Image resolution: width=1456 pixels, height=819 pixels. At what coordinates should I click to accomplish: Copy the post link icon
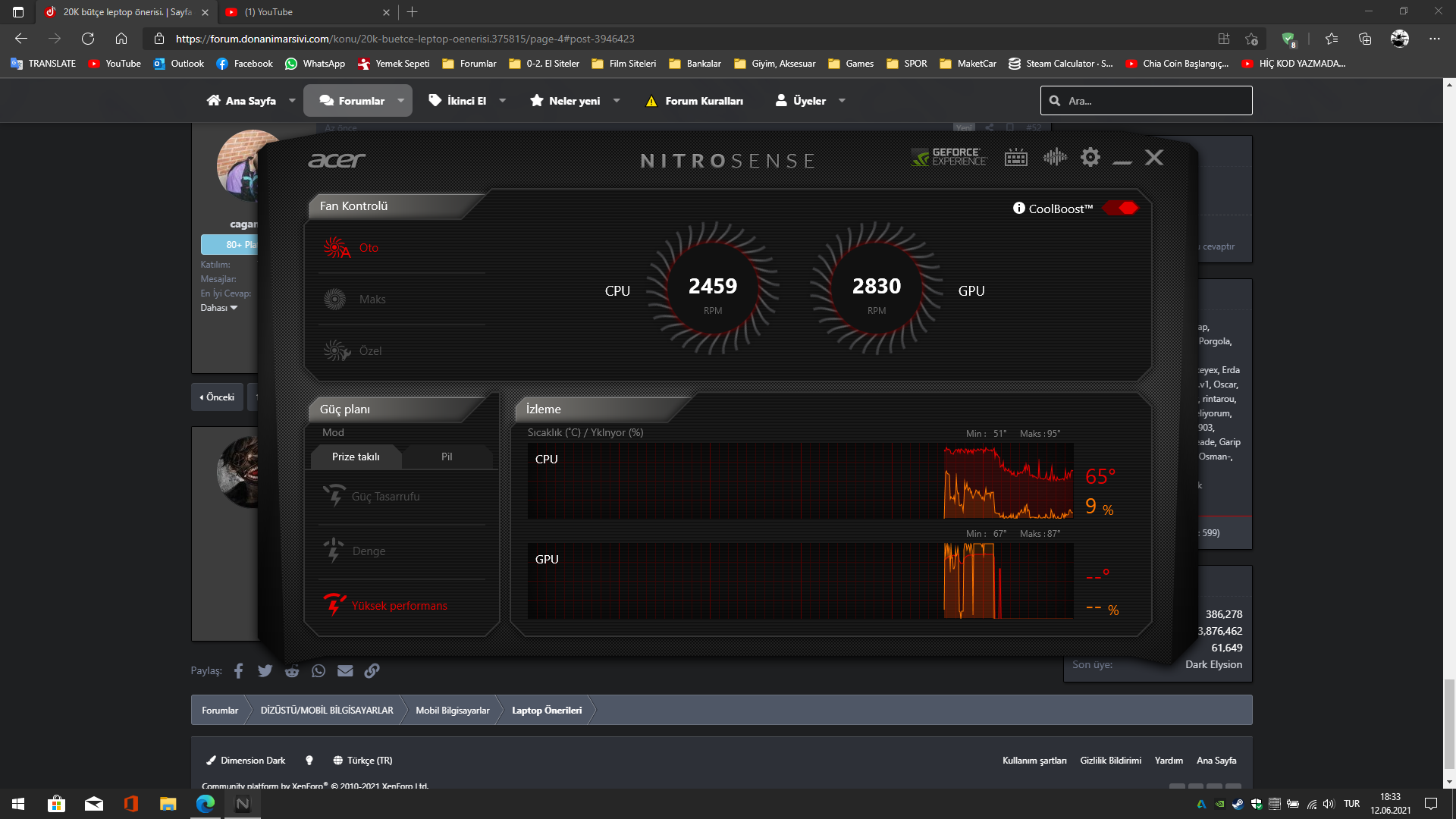(372, 671)
